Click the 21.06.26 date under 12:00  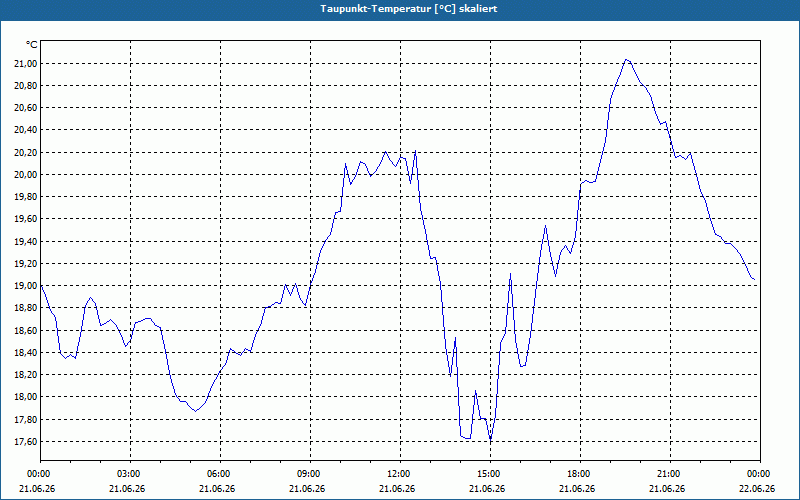pos(397,489)
